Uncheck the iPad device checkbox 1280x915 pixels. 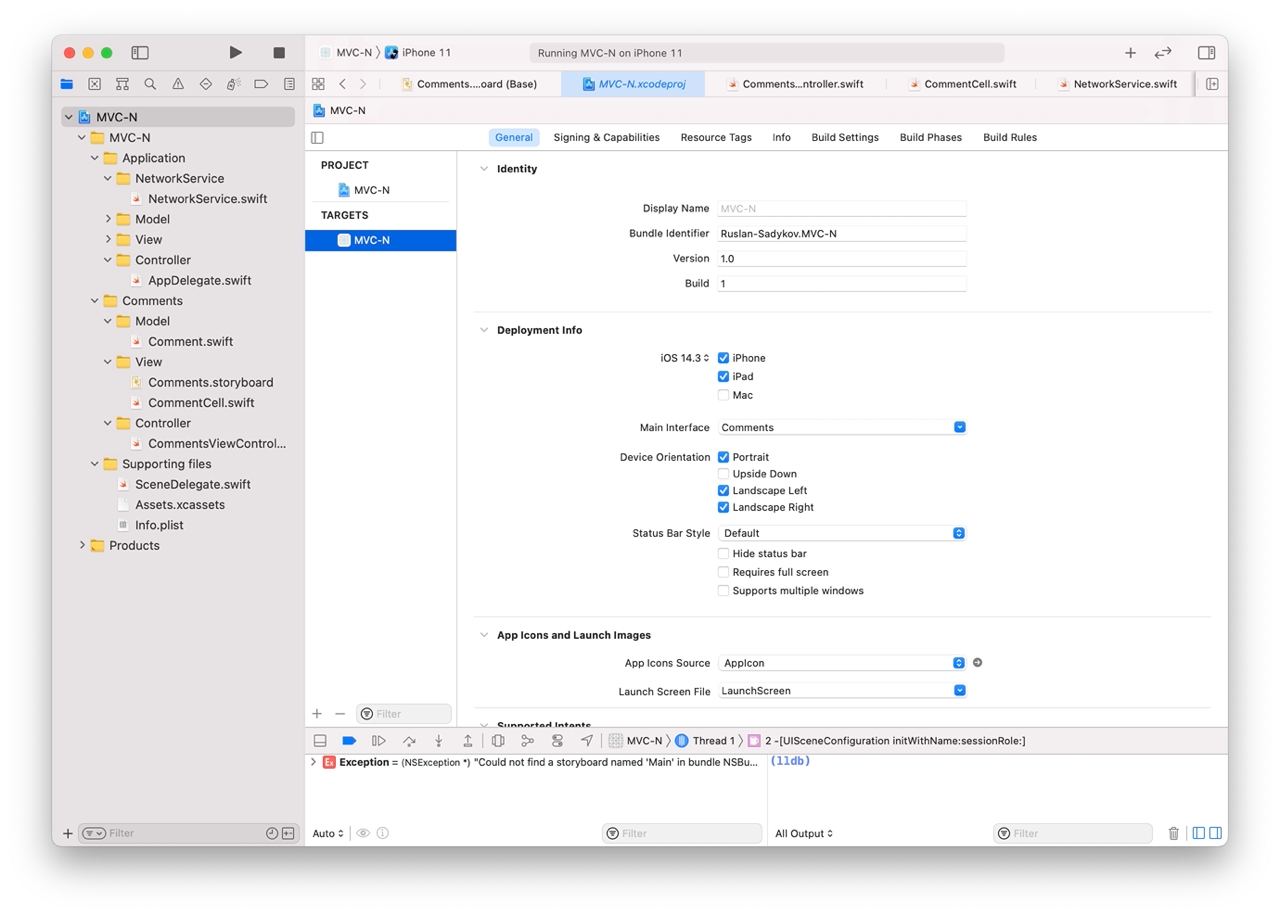pos(723,377)
